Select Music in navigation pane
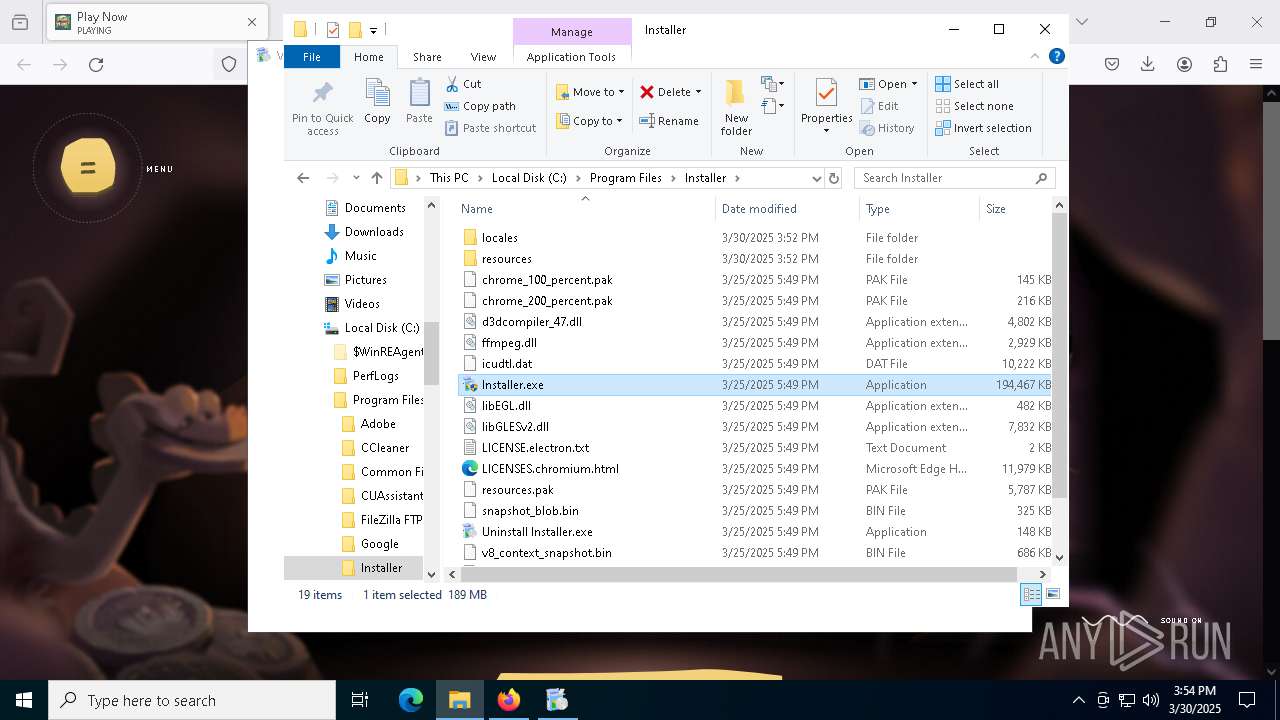 pos(360,256)
